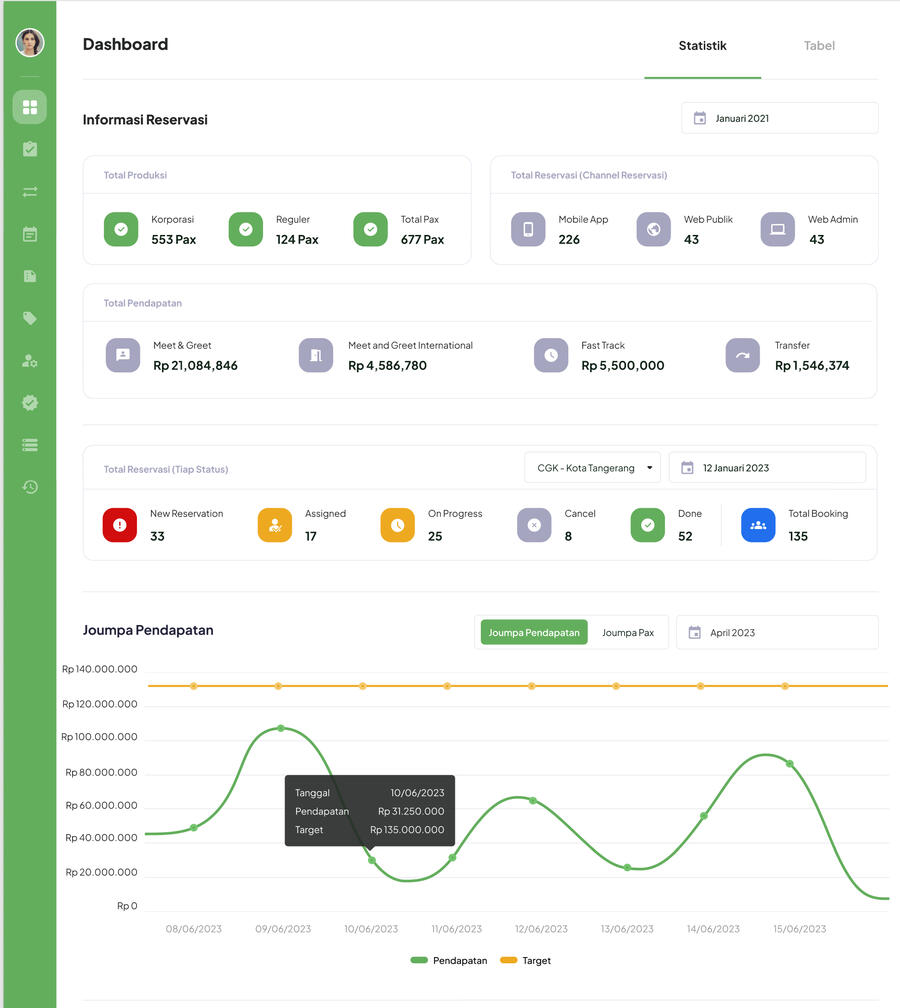This screenshot has width=900, height=1008.
Task: Open the Januari 2021 month picker
Action: point(779,118)
